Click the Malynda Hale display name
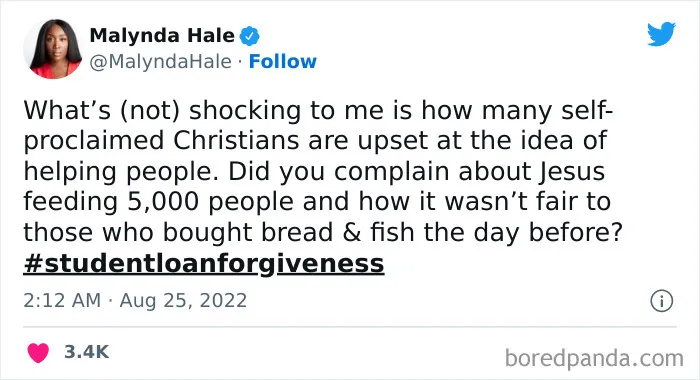 click(162, 35)
